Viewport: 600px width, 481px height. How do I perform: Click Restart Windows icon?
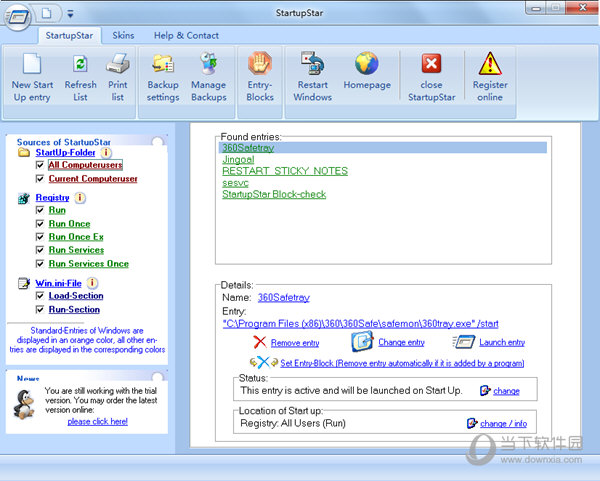point(312,64)
